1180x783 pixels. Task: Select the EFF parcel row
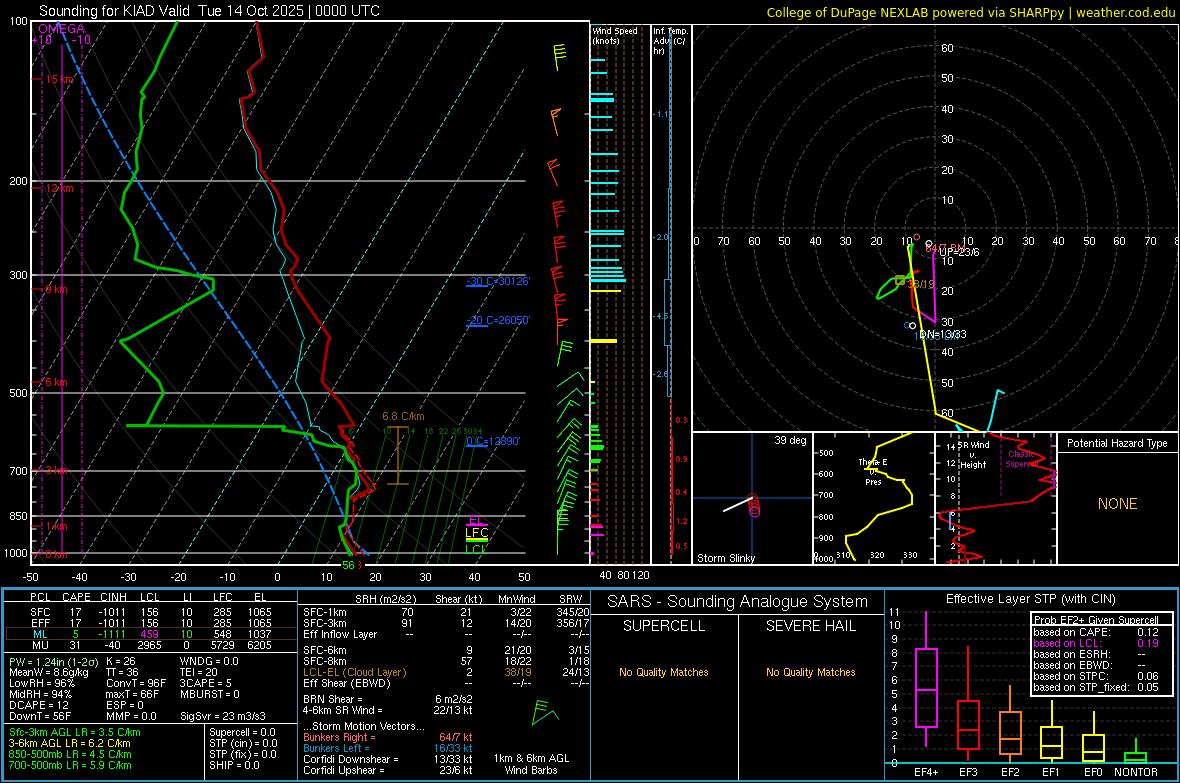(x=151, y=623)
